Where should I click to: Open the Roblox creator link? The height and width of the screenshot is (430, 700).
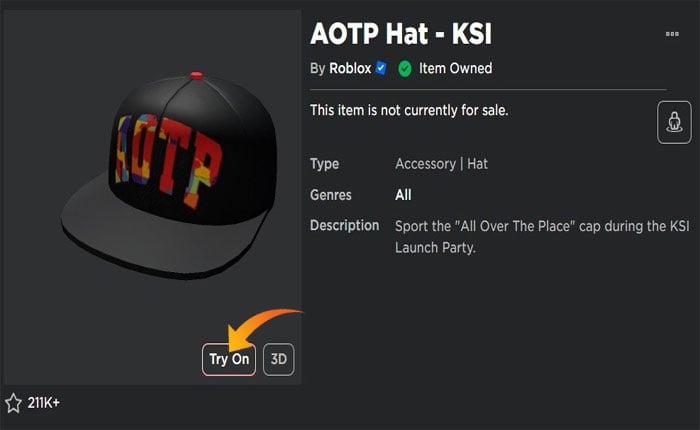pyautogui.click(x=350, y=69)
